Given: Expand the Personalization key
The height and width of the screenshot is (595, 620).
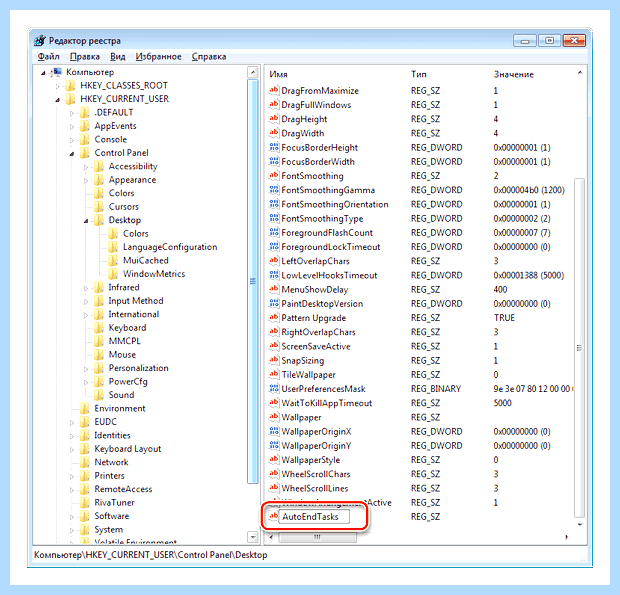Looking at the screenshot, I should pyautogui.click(x=86, y=369).
